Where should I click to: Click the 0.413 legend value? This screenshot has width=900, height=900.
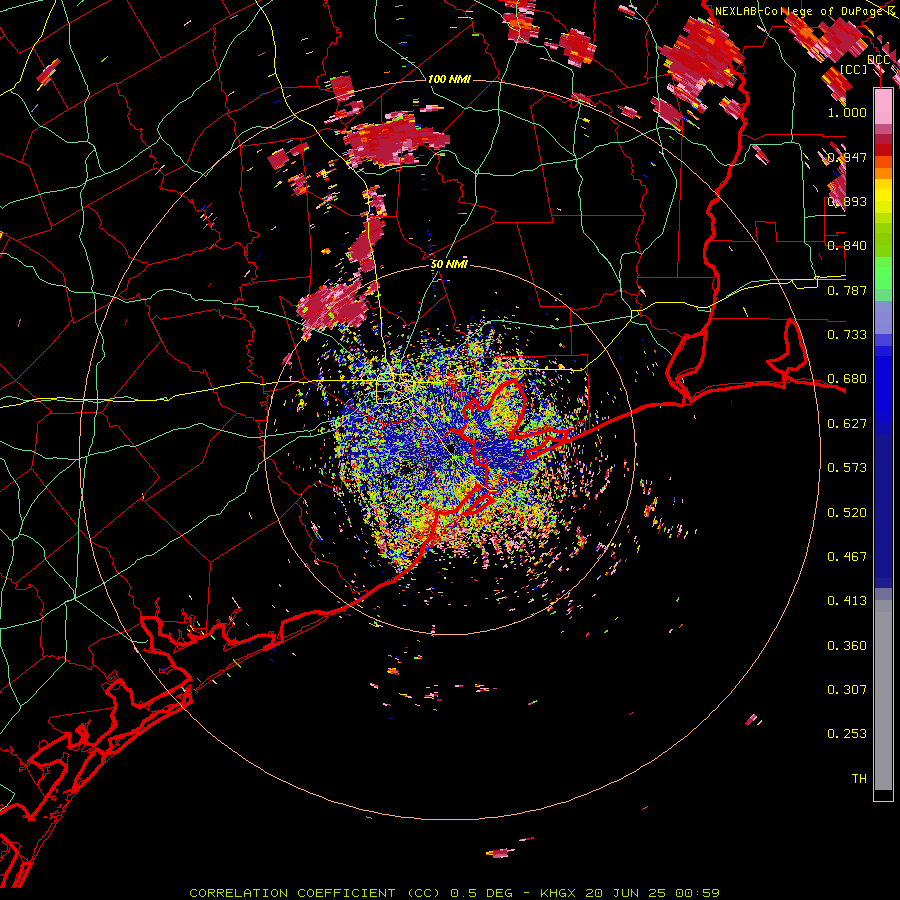[847, 600]
